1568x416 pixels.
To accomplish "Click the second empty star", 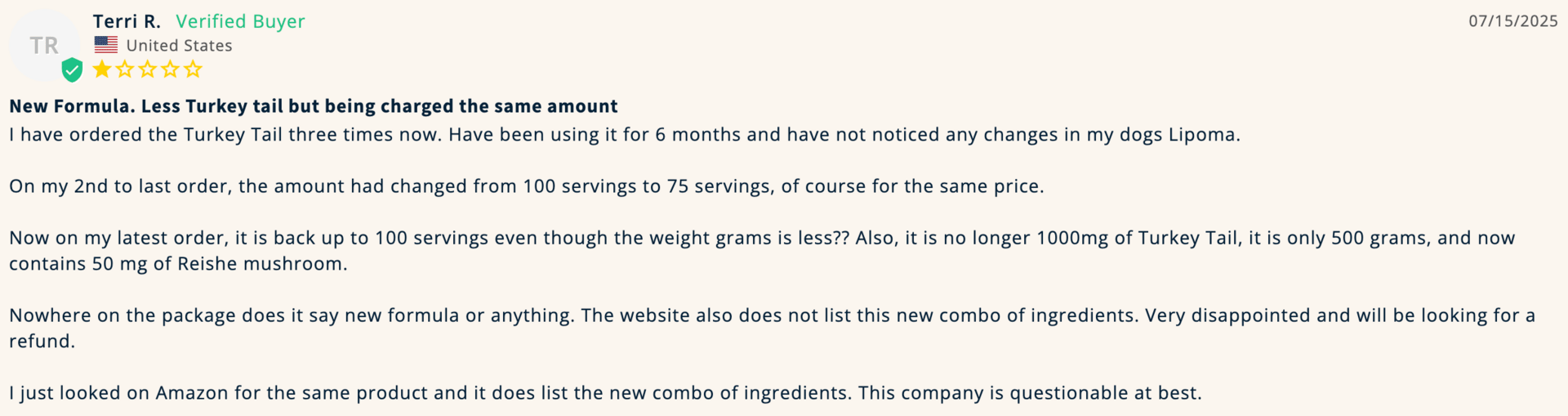I will point(125,69).
